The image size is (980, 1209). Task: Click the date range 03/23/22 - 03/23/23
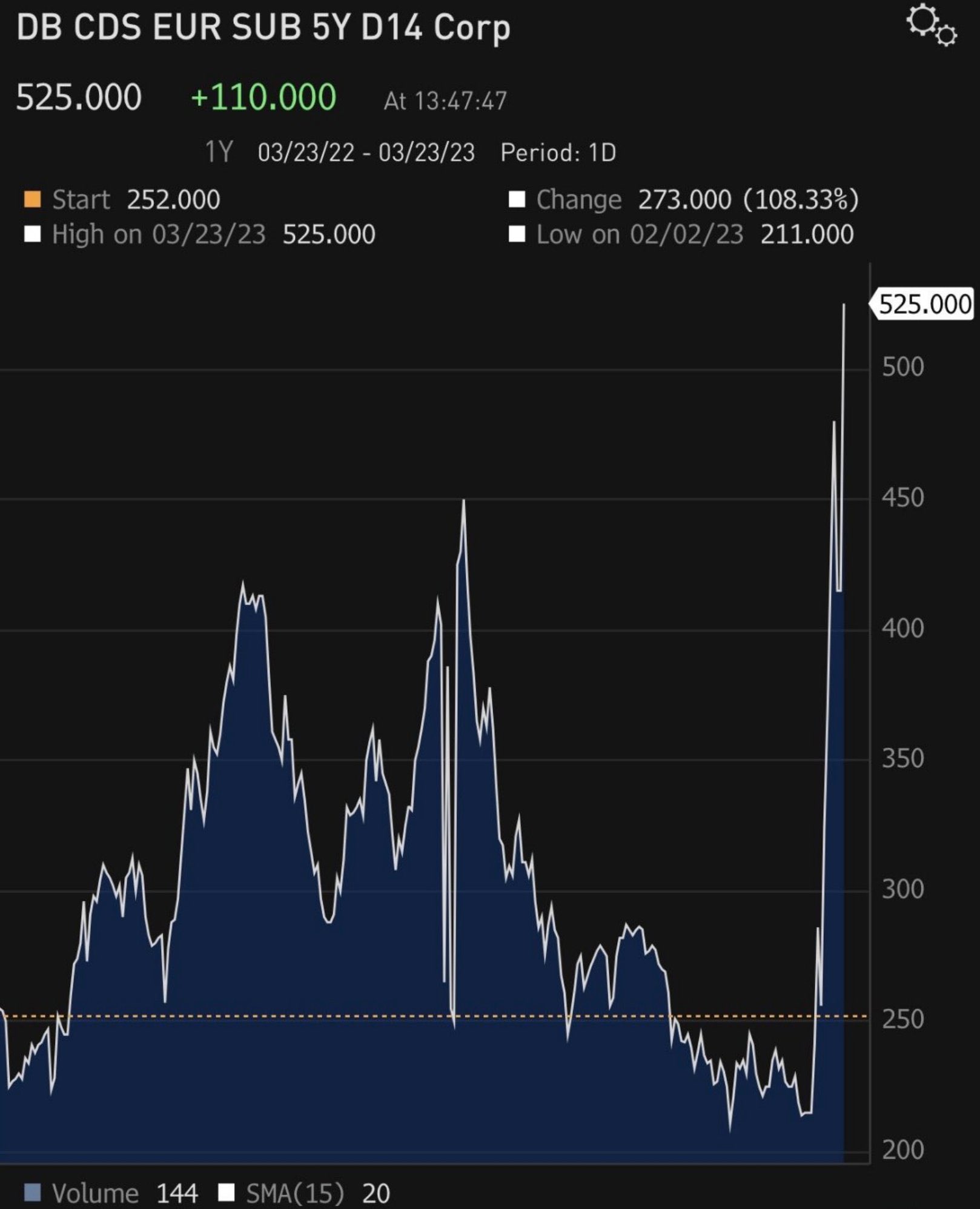tap(366, 153)
